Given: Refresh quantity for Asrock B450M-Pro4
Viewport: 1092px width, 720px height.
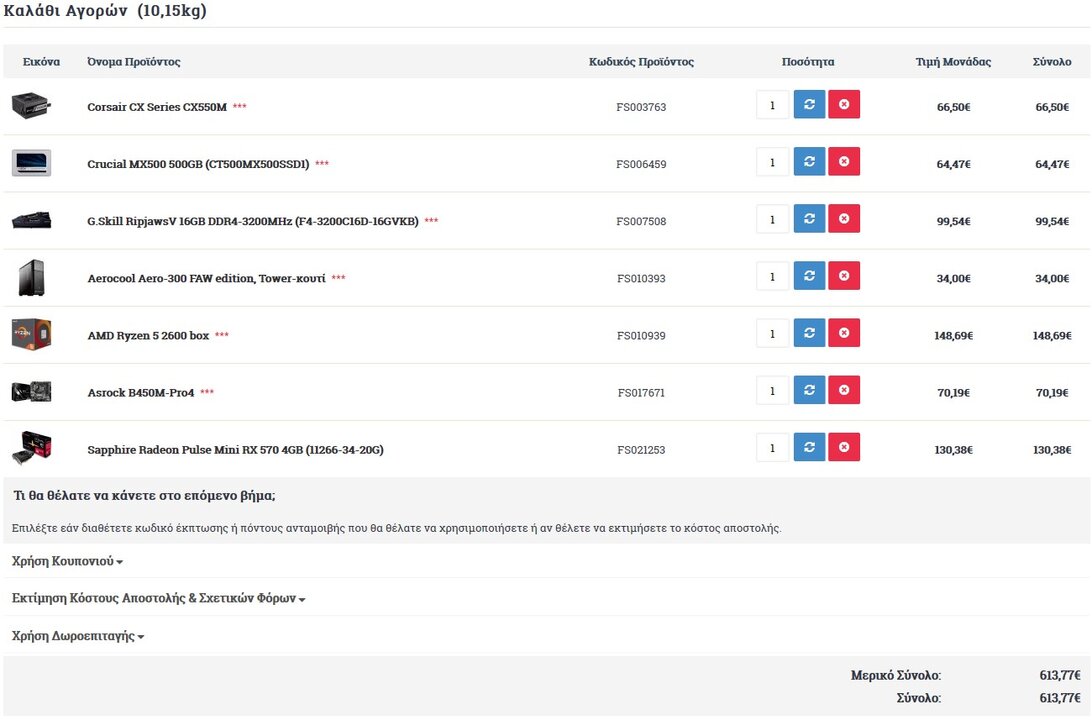Looking at the screenshot, I should pyautogui.click(x=809, y=390).
